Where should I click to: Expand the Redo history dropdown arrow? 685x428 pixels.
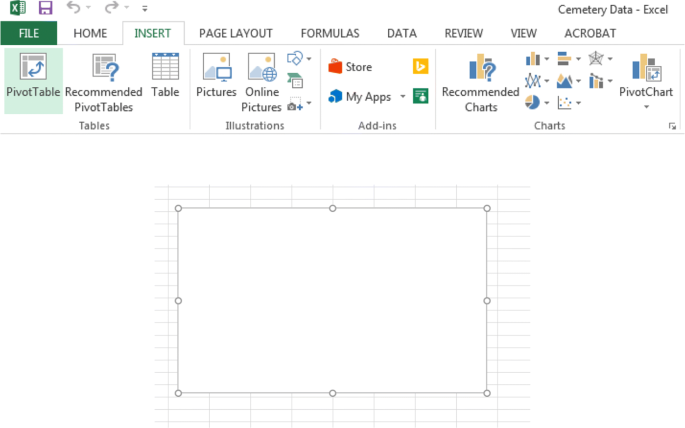pyautogui.click(x=126, y=7)
